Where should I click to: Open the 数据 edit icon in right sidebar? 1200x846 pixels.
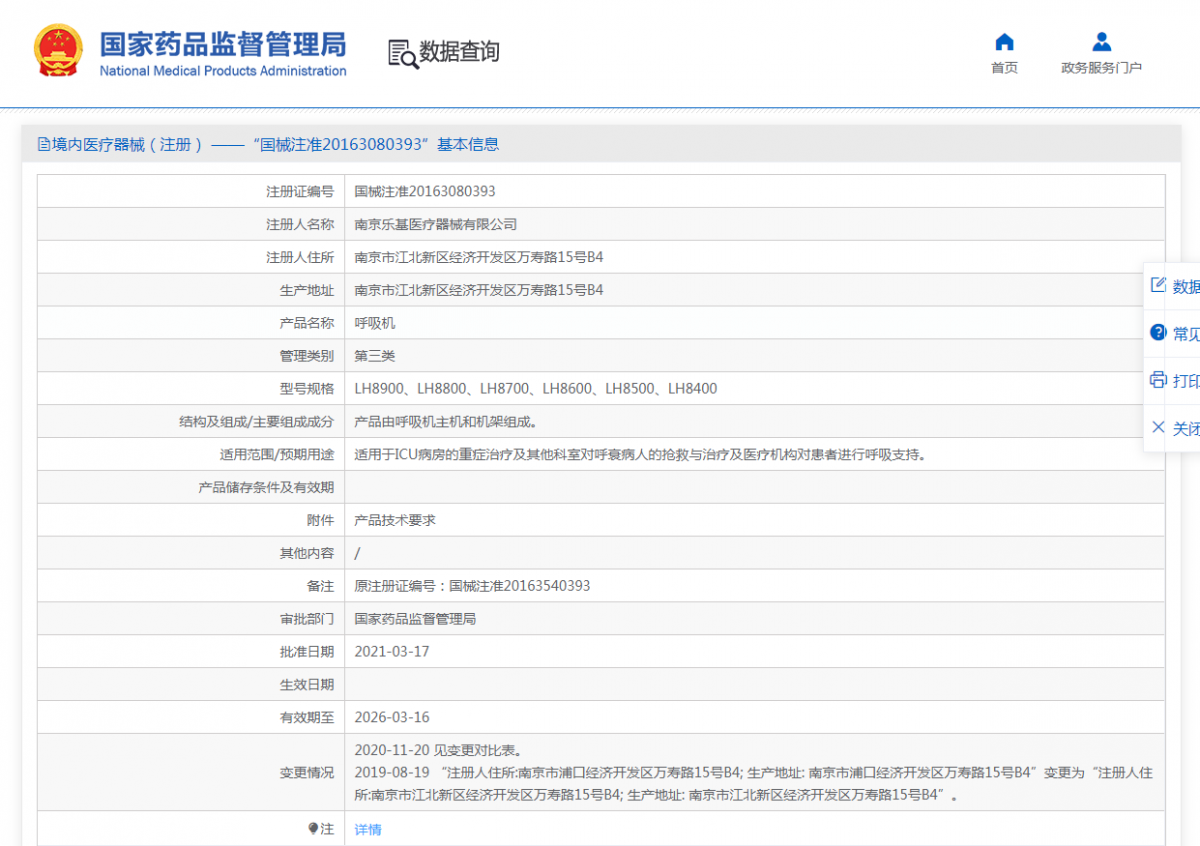pos(1157,285)
